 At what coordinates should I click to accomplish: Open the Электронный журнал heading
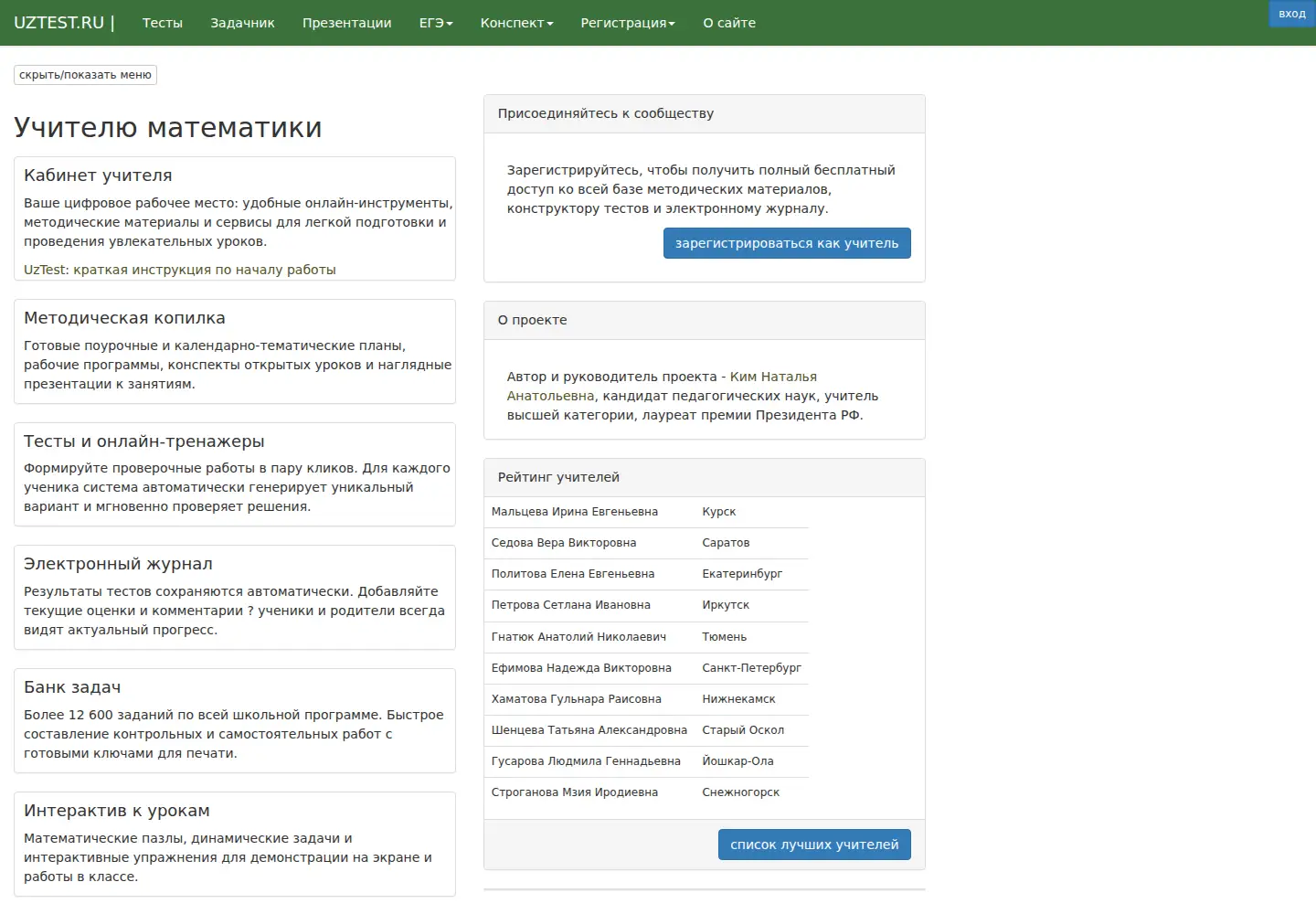[118, 564]
